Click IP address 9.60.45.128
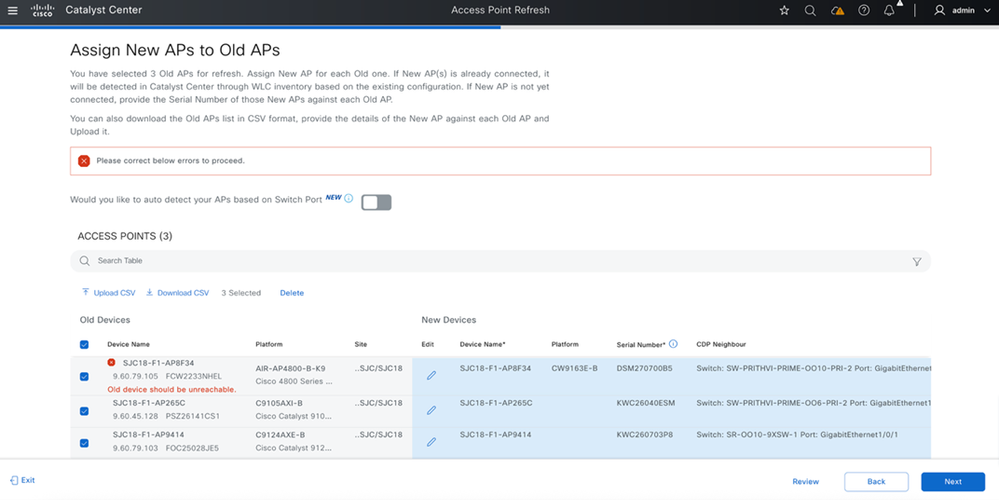The width and height of the screenshot is (999, 500). [135, 416]
